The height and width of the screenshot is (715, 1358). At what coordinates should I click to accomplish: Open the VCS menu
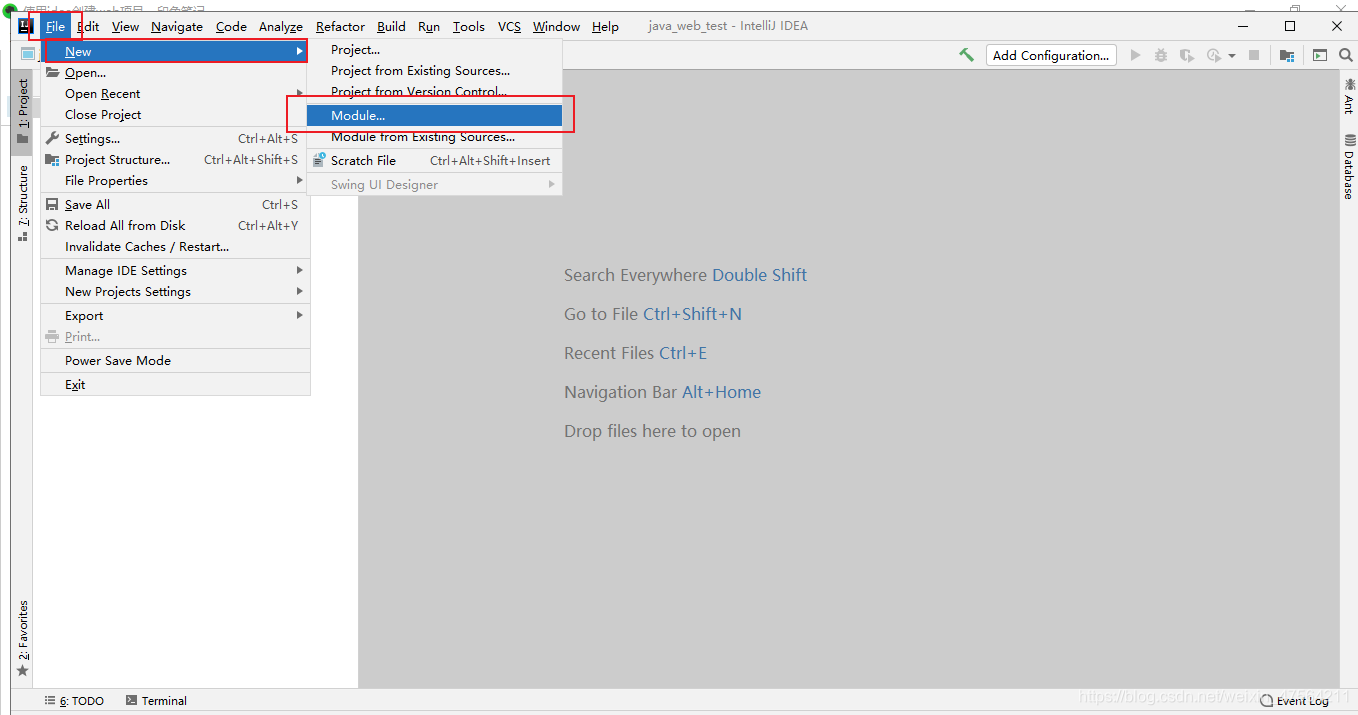coord(510,26)
